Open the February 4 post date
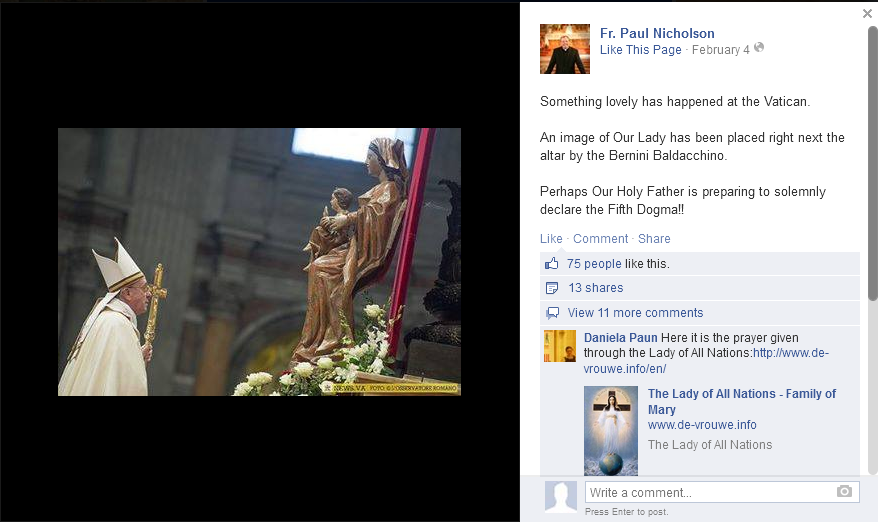The width and height of the screenshot is (878, 522). click(x=720, y=50)
